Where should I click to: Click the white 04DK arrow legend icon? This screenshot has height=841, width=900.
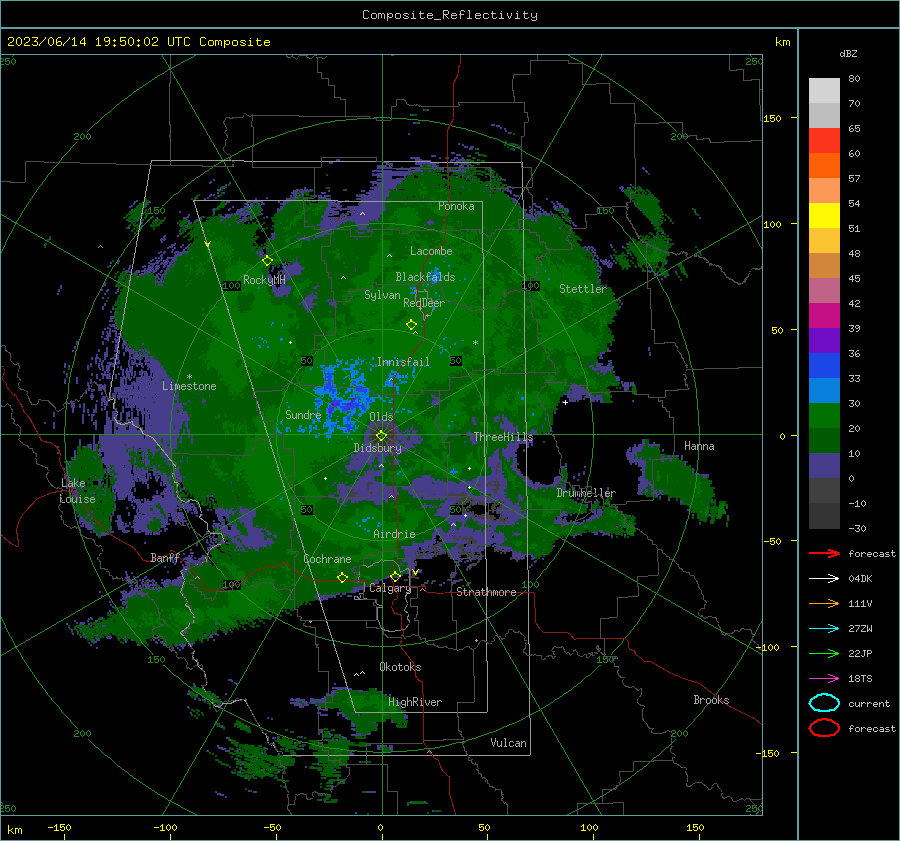pos(824,579)
